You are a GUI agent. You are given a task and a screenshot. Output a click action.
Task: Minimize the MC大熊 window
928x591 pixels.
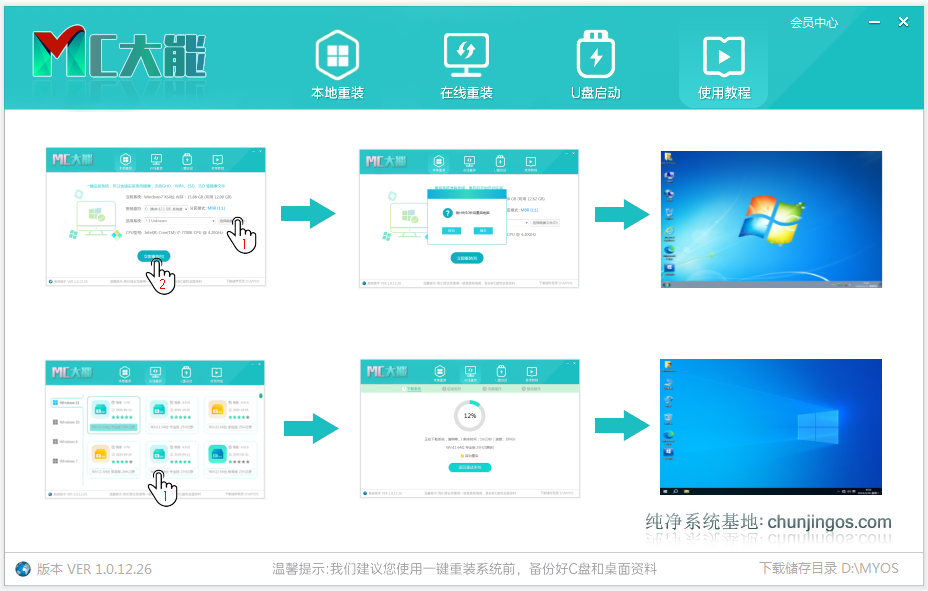point(873,21)
